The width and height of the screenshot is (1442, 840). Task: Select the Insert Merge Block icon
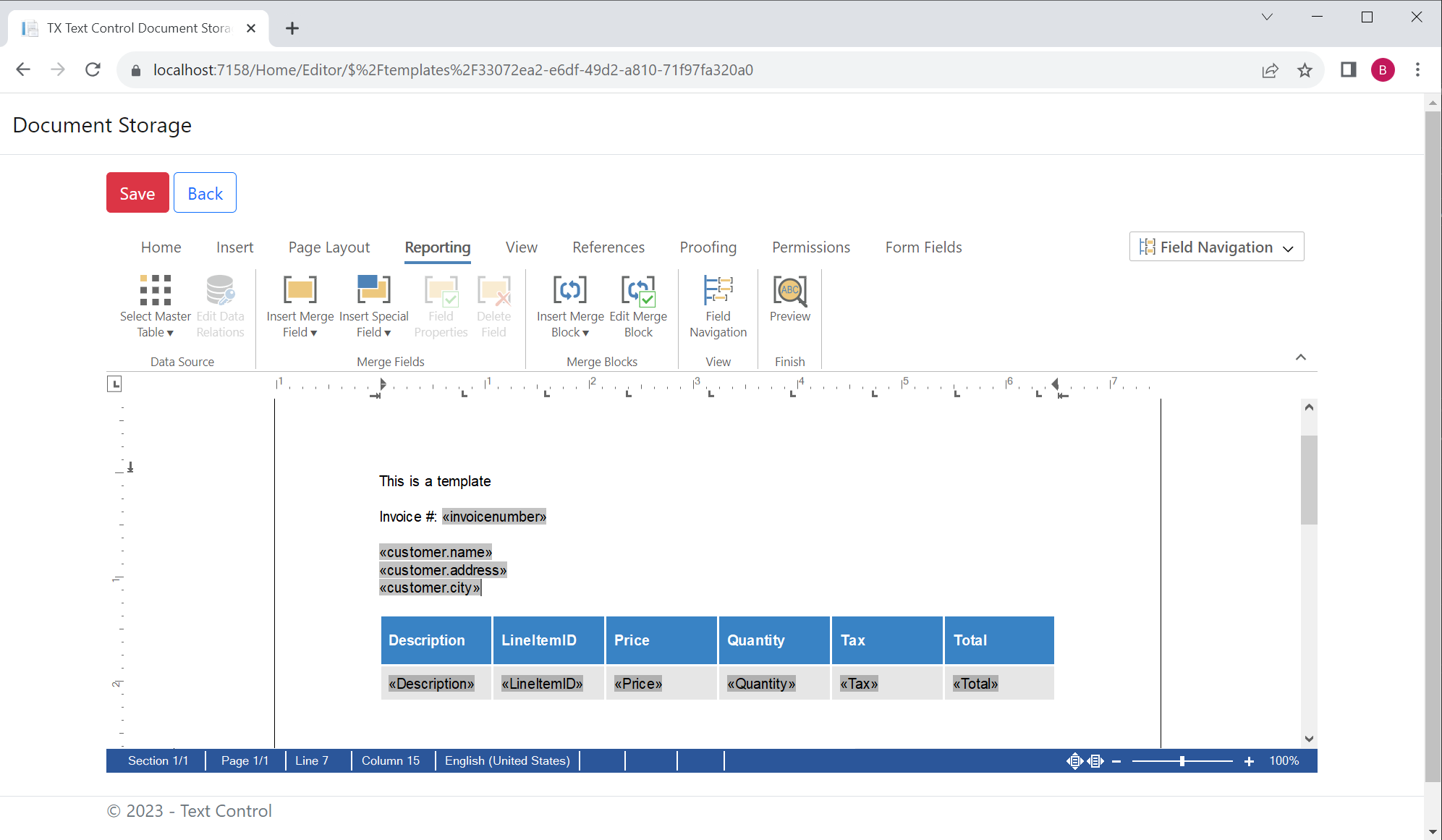pyautogui.click(x=570, y=292)
